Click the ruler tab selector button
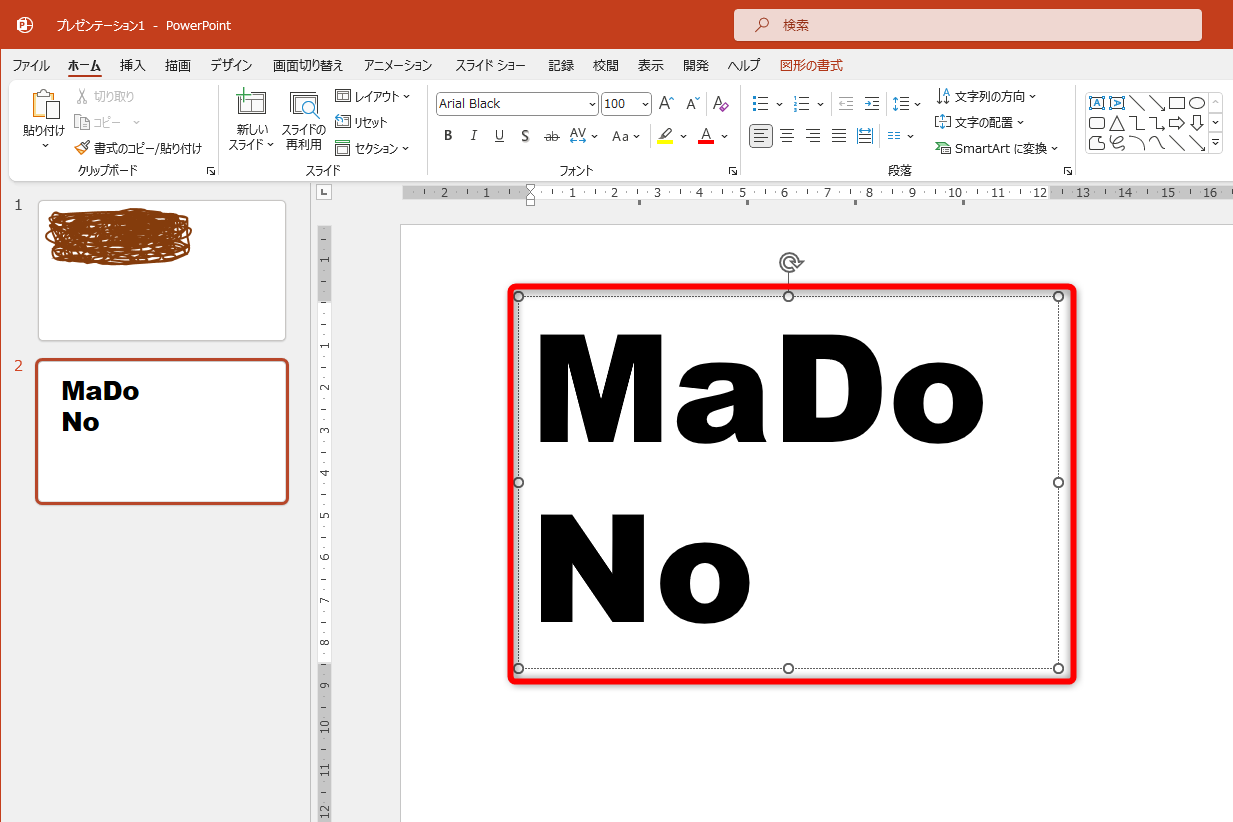This screenshot has height=822, width=1233. 324,193
